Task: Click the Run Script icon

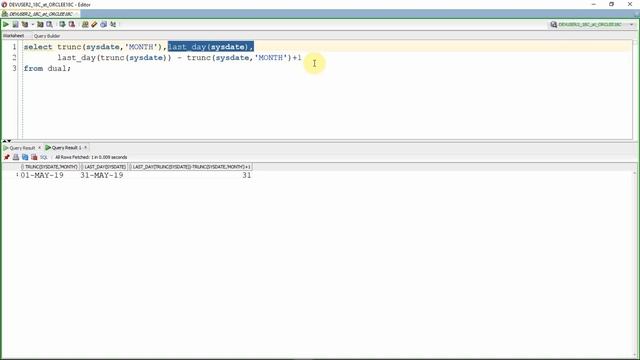Action: tap(15, 24)
